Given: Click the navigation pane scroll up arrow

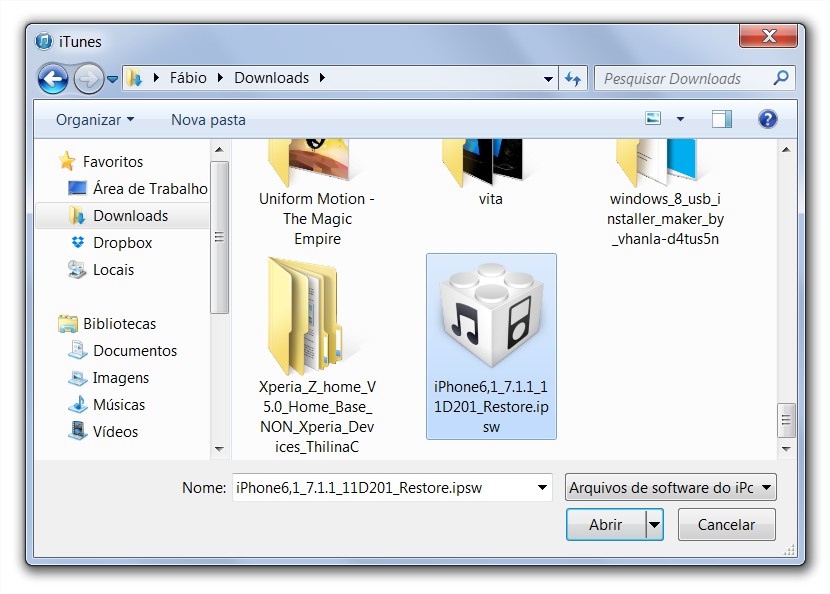Looking at the screenshot, I should click(219, 150).
